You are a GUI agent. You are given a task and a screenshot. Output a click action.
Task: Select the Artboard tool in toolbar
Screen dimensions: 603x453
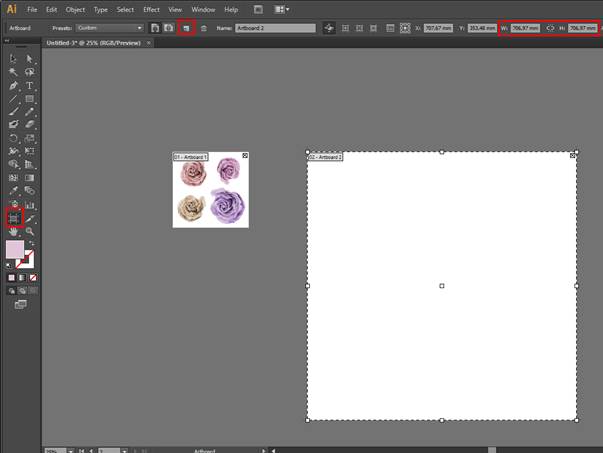click(x=14, y=217)
